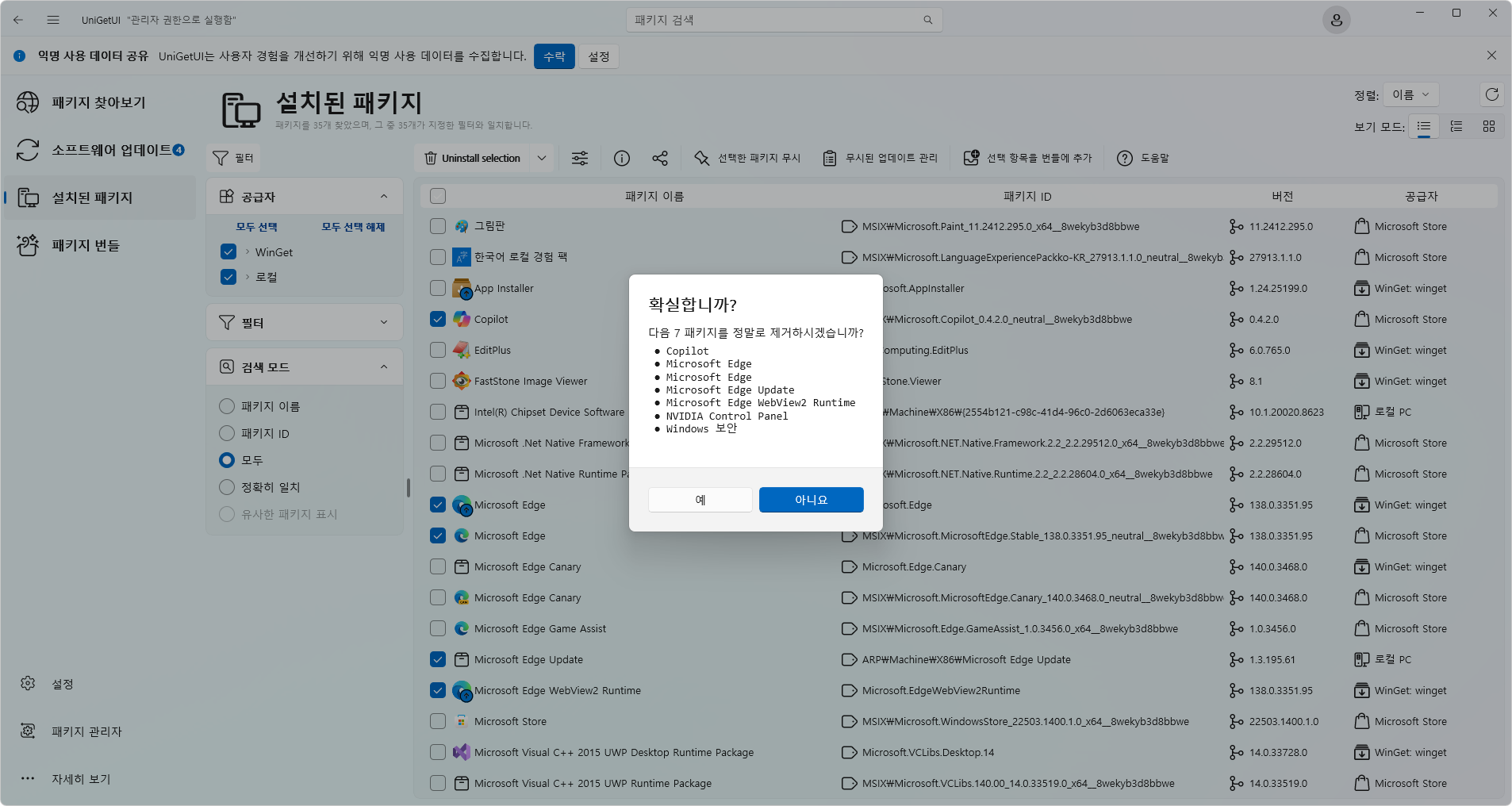Image resolution: width=1512 pixels, height=806 pixels.
Task: Uncheck the 로컬 source checkbox
Action: pos(228,277)
